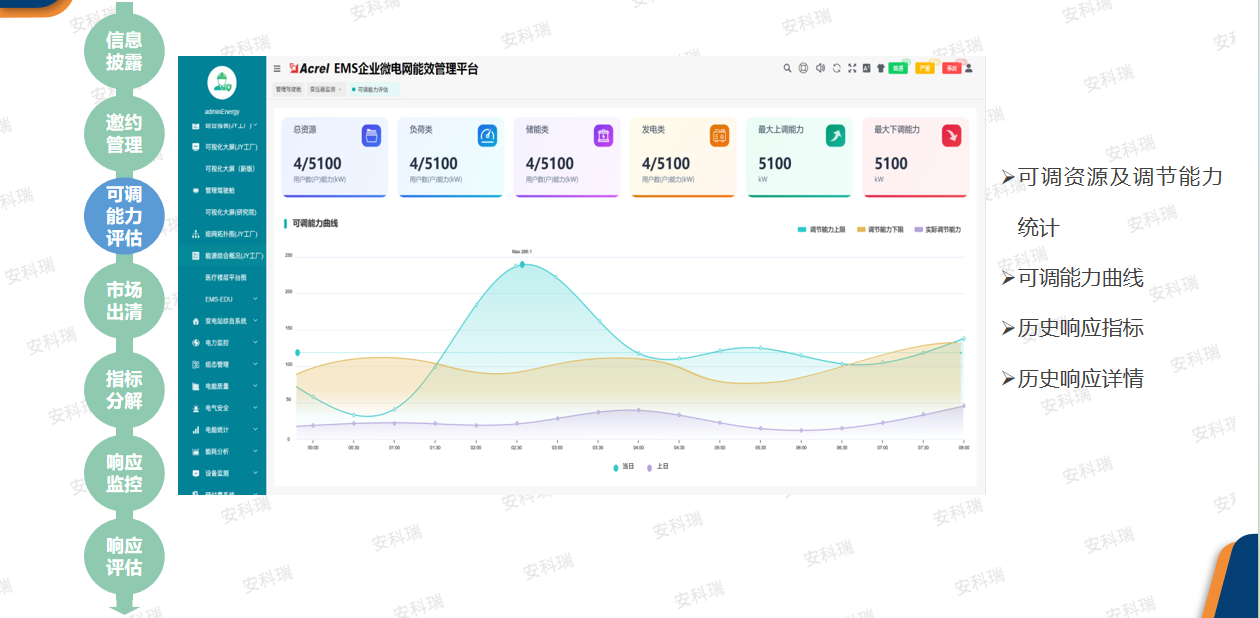Click the language switch icon
The width and height of the screenshot is (1260, 618).
point(866,68)
